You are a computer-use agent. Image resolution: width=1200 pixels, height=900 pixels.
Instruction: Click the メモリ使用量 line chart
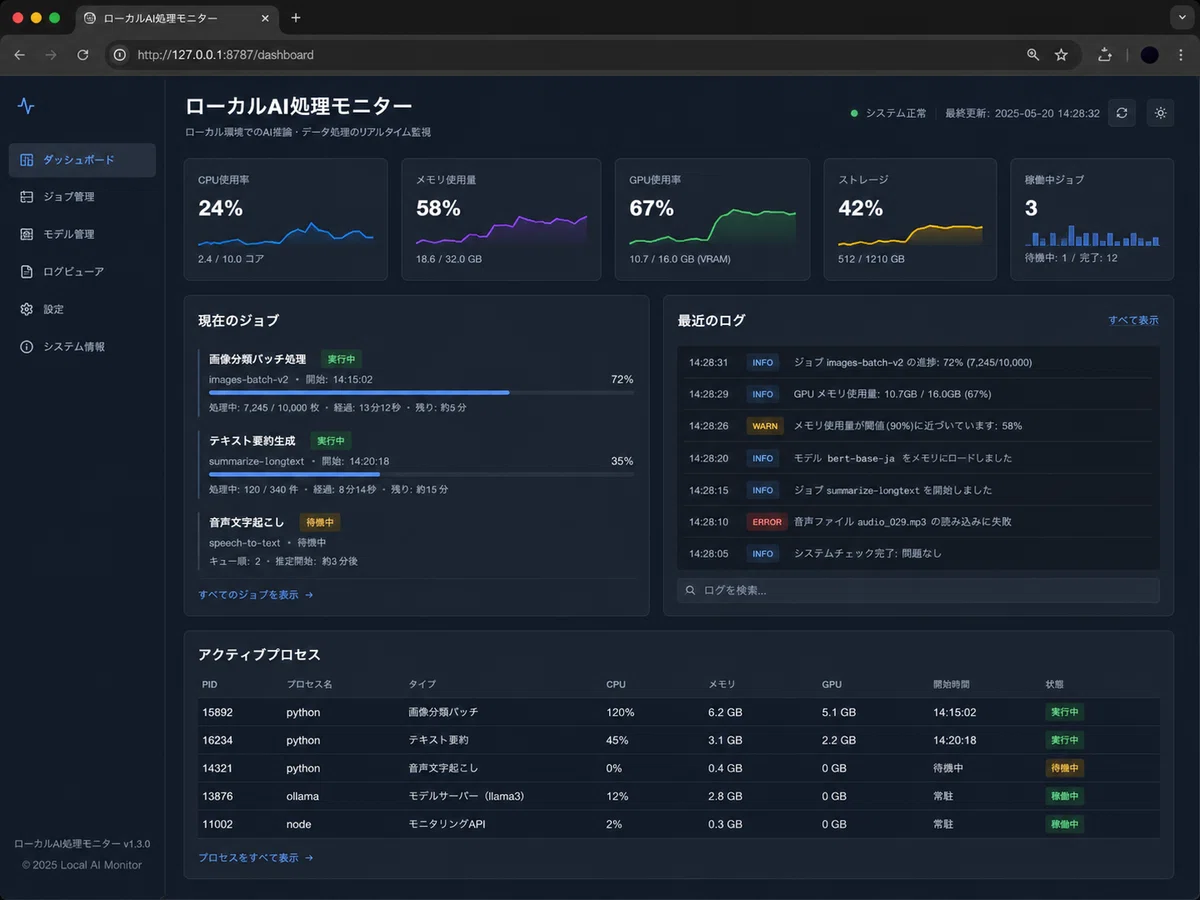502,229
